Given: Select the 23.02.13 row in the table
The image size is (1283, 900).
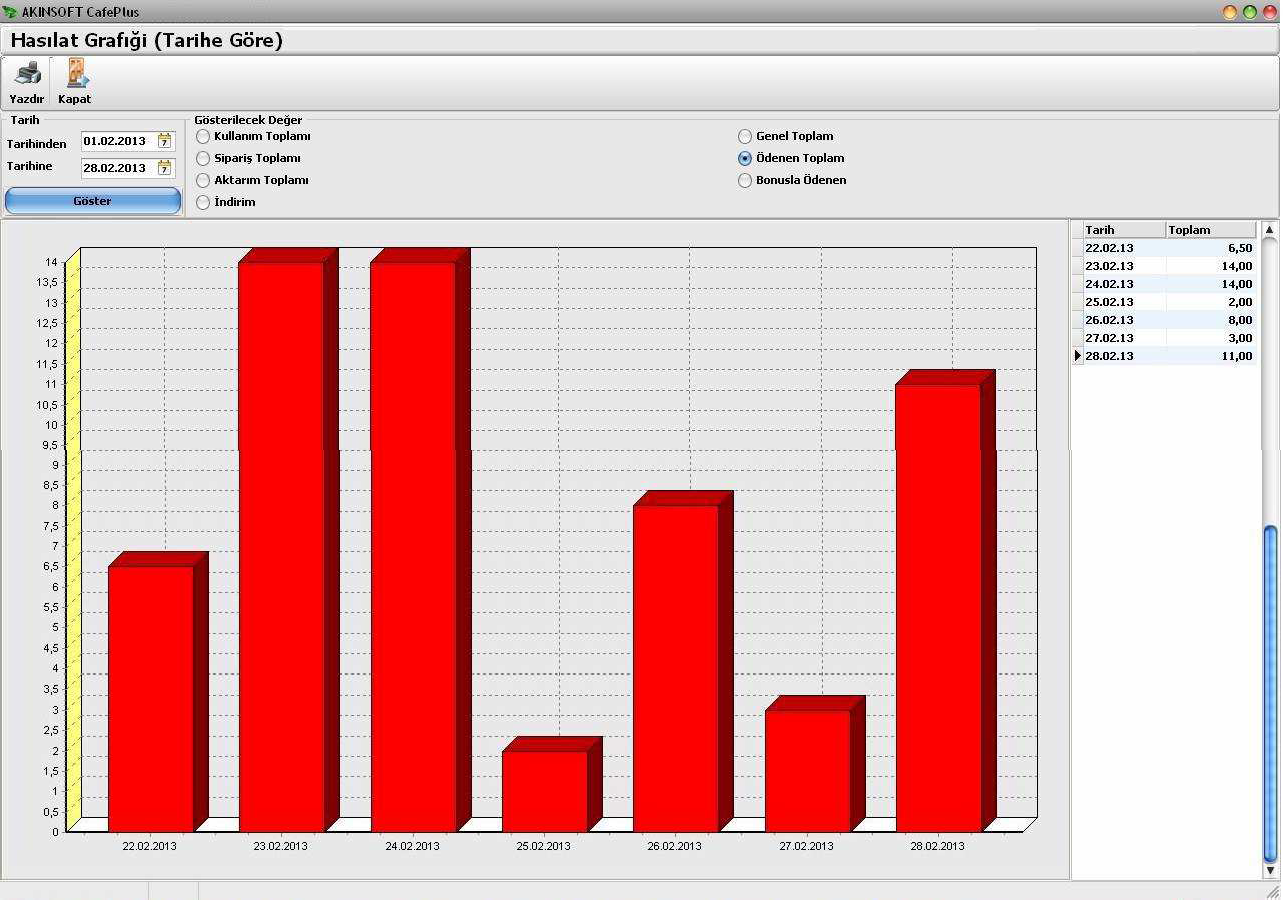Looking at the screenshot, I should pos(1164,266).
